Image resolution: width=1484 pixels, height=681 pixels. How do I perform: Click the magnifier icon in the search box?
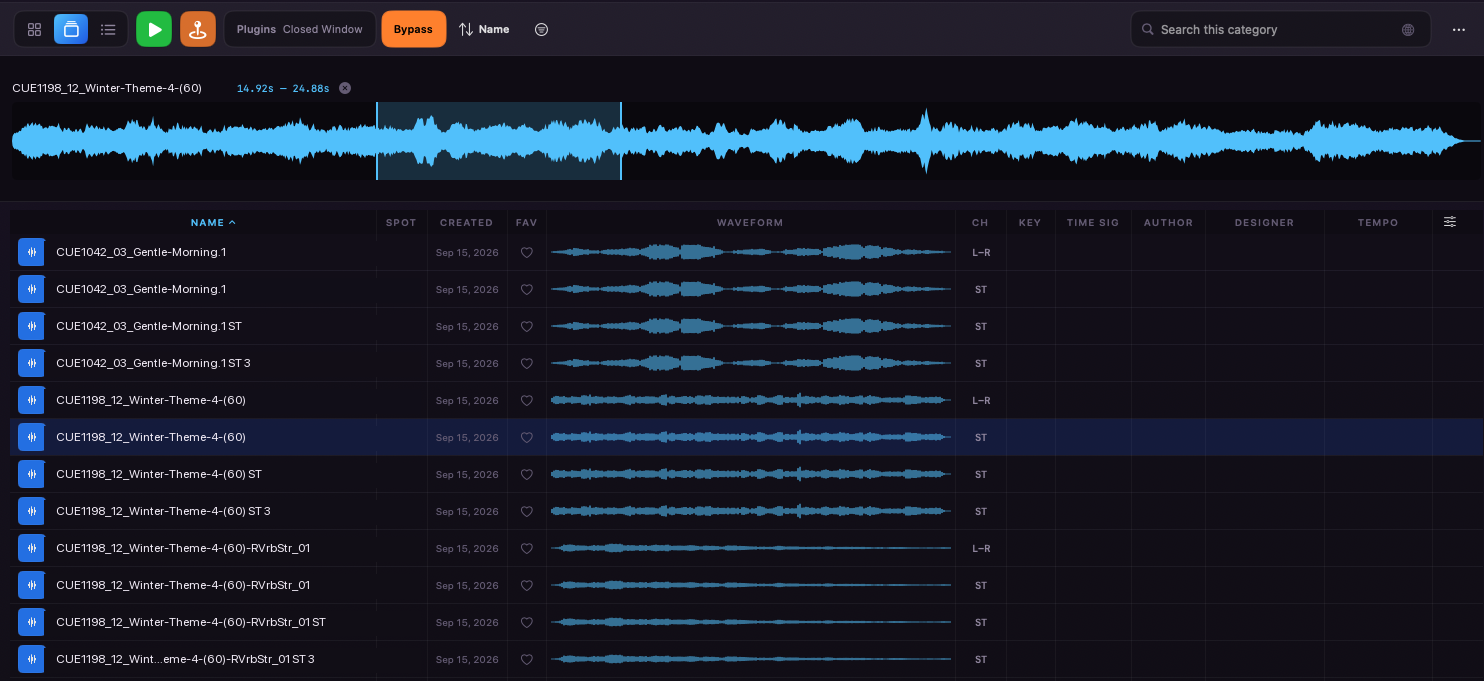tap(1147, 30)
